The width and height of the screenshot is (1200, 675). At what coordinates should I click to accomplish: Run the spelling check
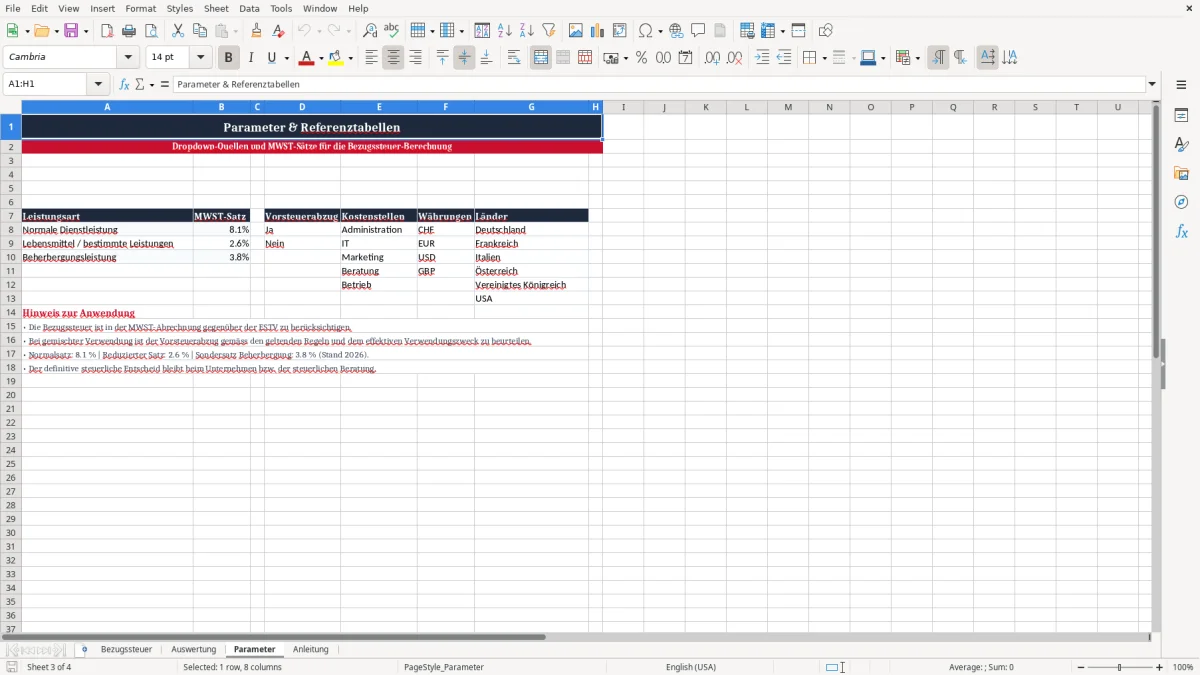pyautogui.click(x=392, y=31)
